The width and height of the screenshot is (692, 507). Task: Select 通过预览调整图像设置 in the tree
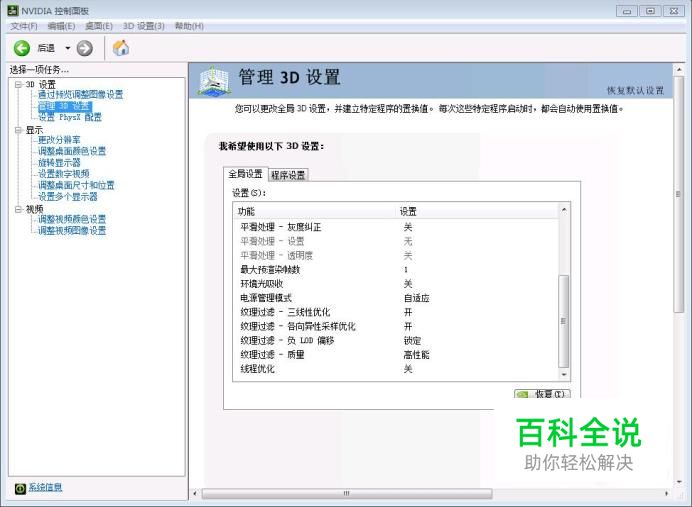tap(80, 94)
